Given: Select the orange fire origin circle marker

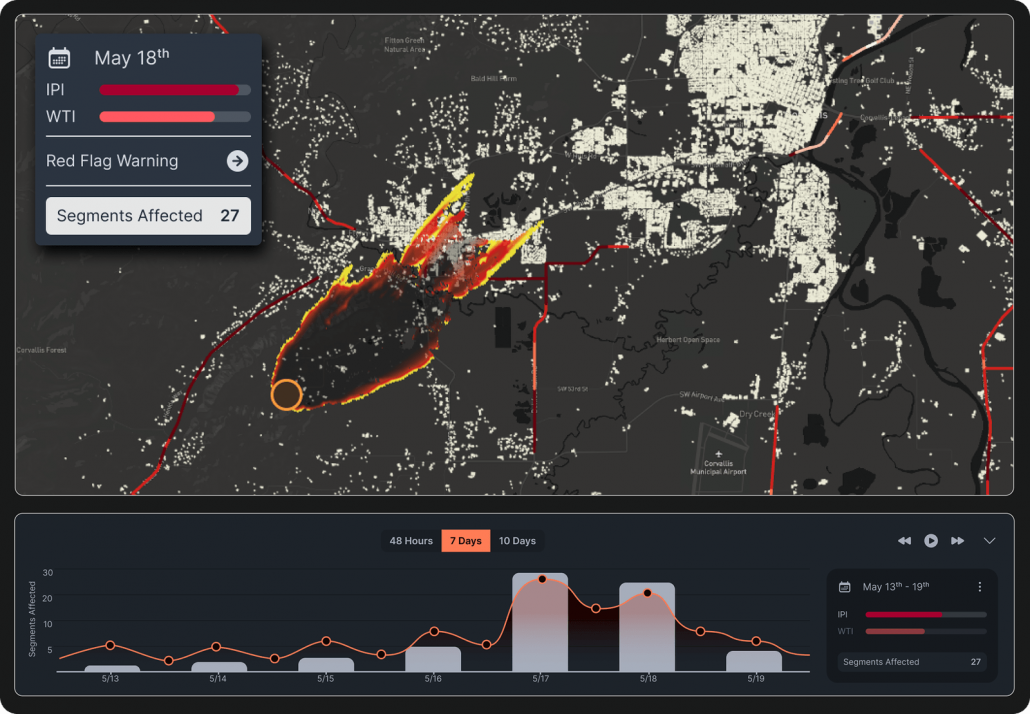Looking at the screenshot, I should click(286, 395).
